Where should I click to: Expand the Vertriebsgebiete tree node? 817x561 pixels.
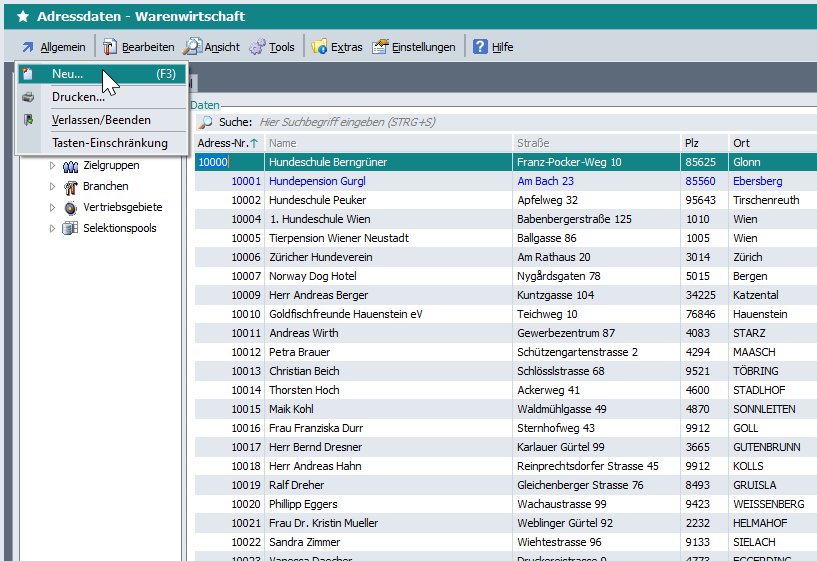53,208
